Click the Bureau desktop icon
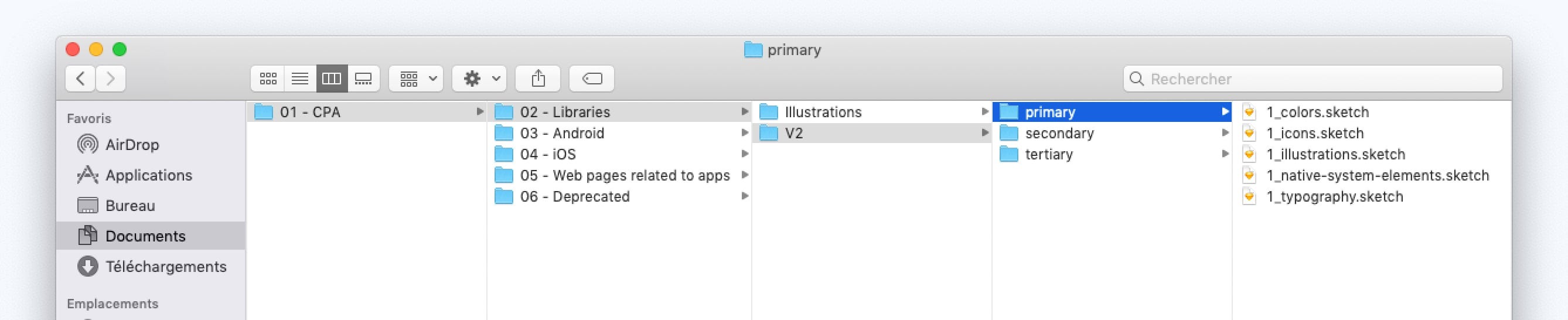This screenshot has width=1568, height=320. [x=88, y=205]
